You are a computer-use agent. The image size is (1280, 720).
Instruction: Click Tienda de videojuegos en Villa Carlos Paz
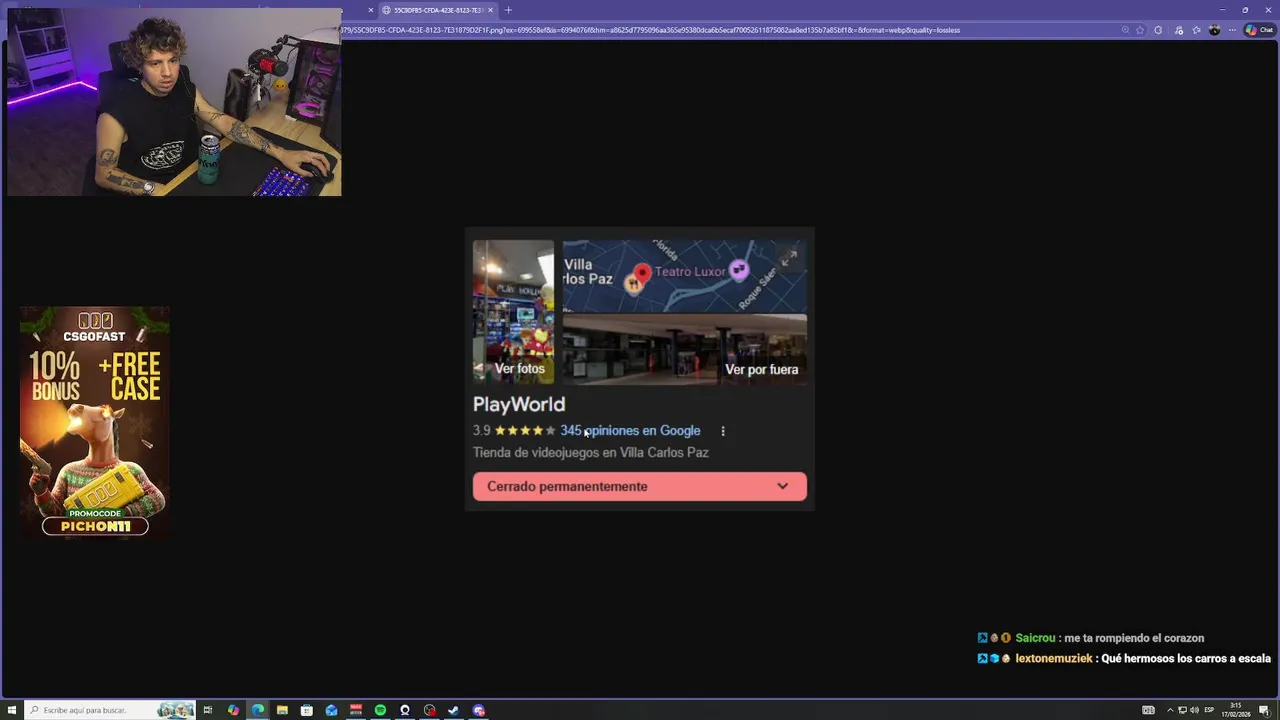[x=591, y=453]
